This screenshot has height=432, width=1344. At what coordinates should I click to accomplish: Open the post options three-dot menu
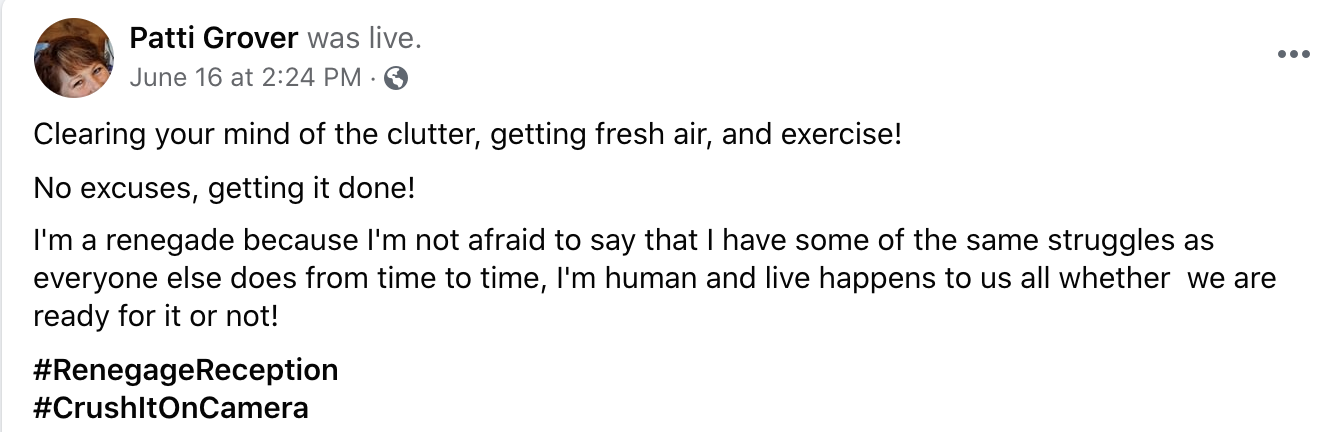pos(1293,55)
